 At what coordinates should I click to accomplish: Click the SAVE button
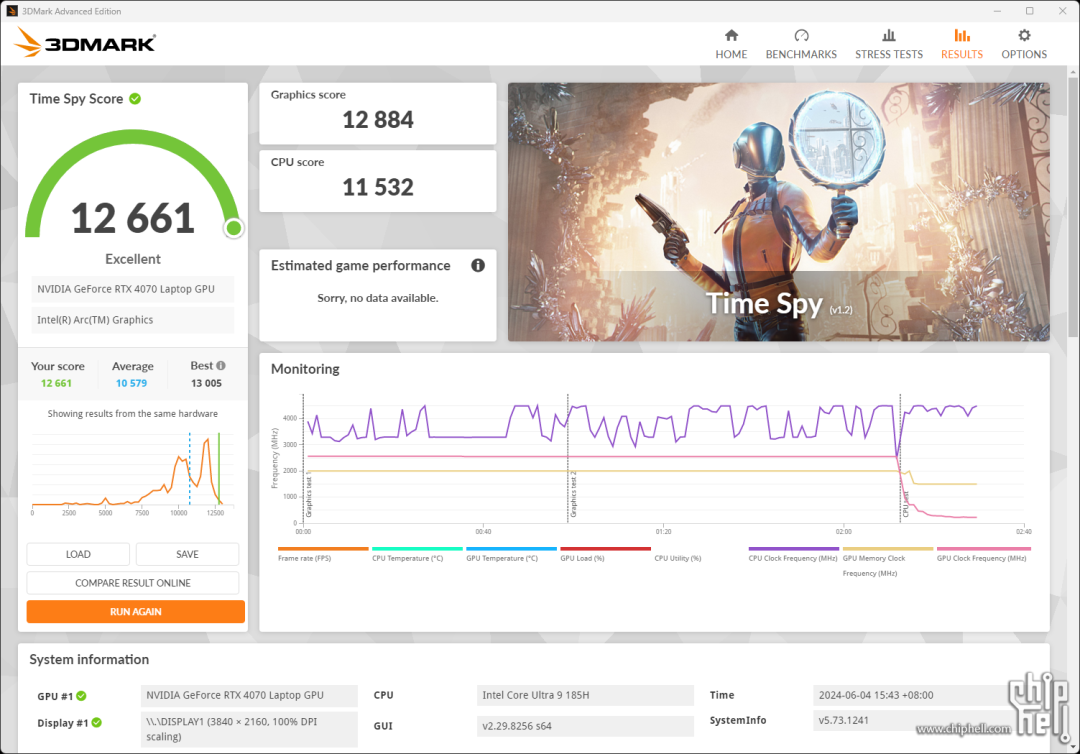[x=187, y=554]
